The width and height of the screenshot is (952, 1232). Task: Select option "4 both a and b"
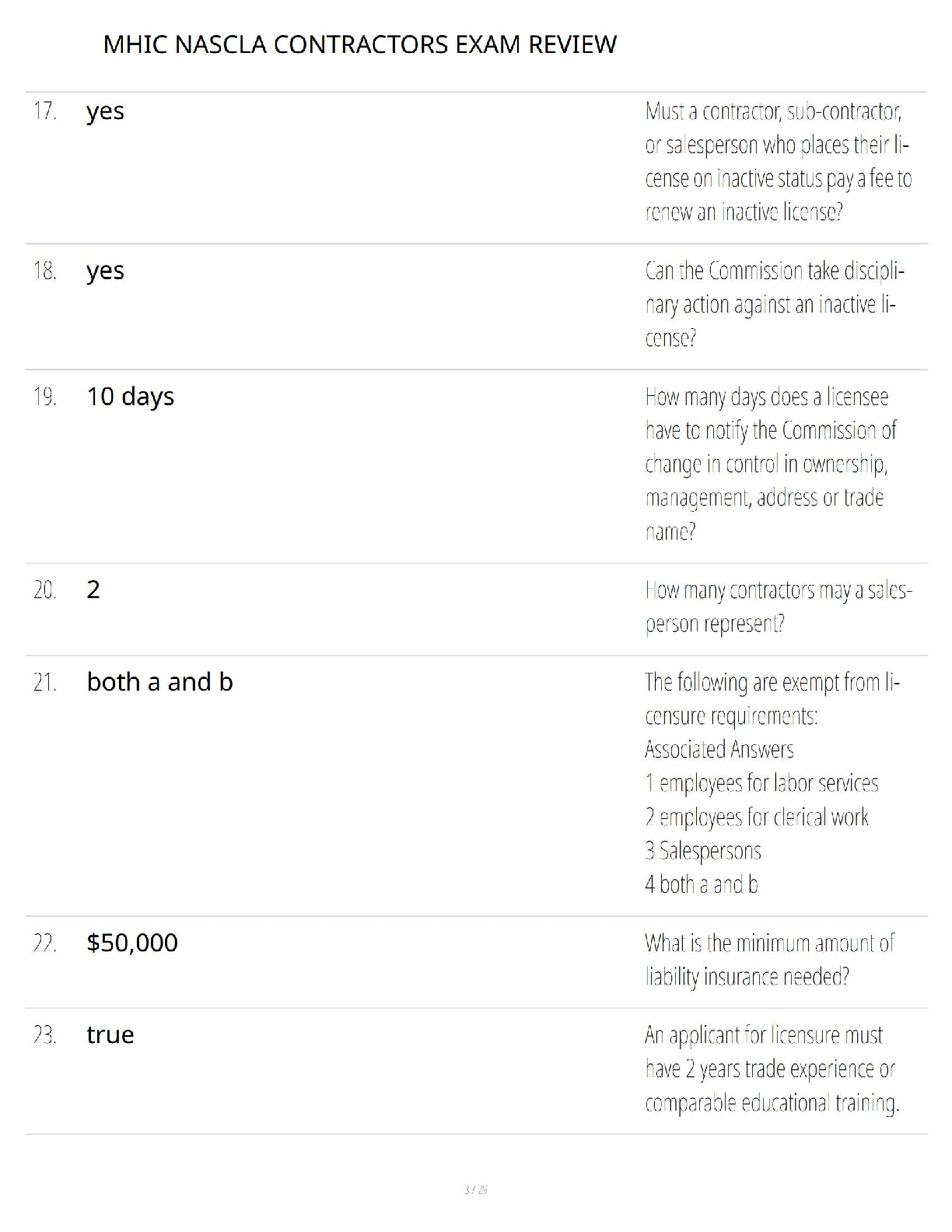coord(701,884)
